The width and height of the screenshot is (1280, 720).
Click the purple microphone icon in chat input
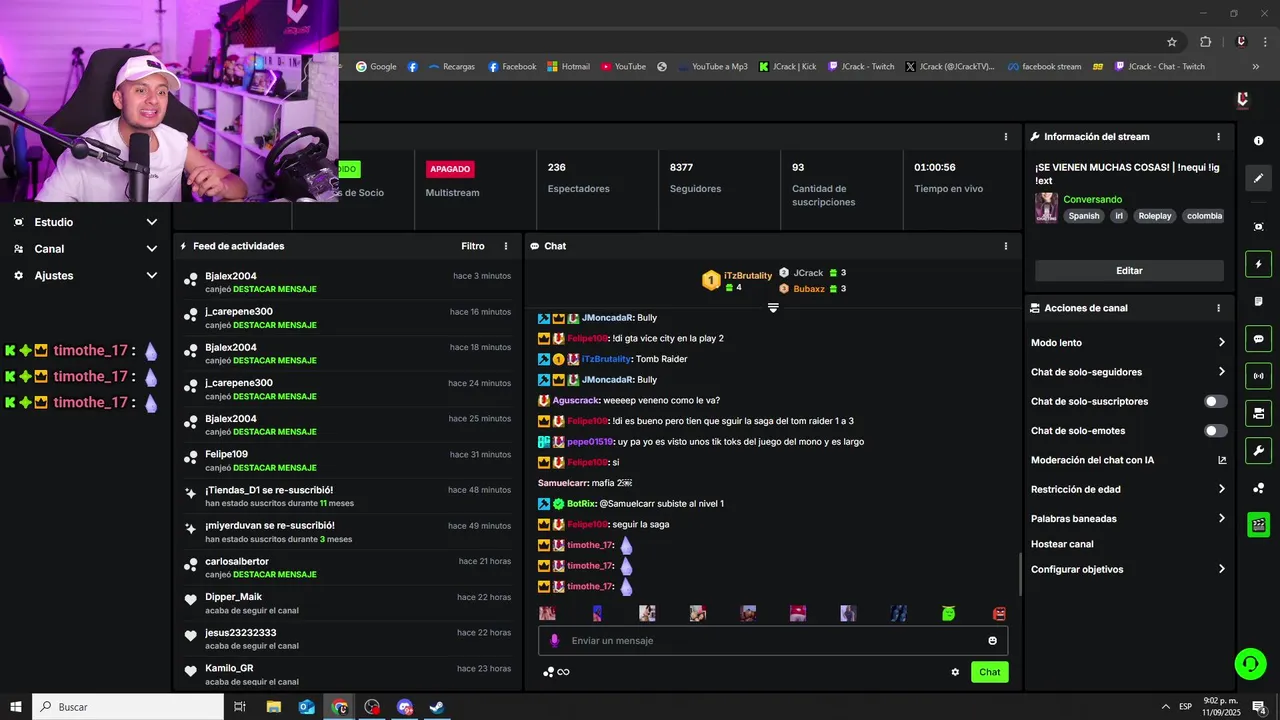[x=555, y=641]
